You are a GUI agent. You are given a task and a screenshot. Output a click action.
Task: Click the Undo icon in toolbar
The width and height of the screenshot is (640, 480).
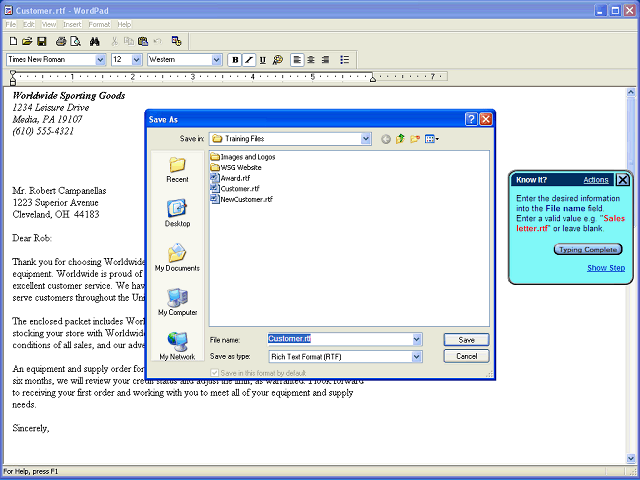click(158, 41)
